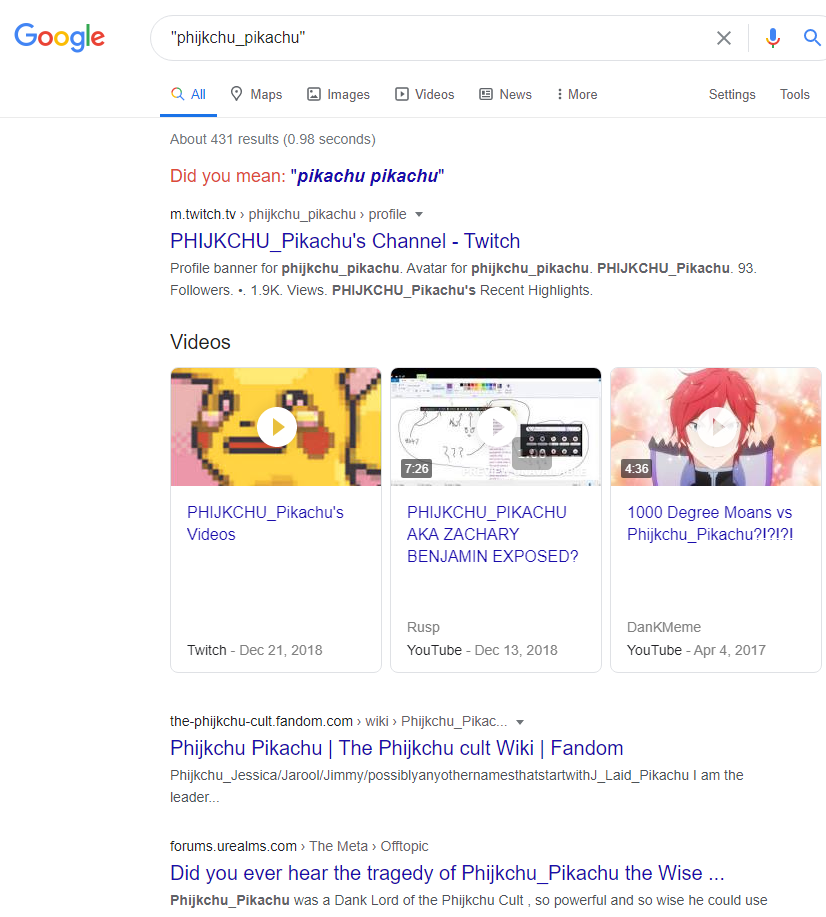The image size is (826, 917).
Task: Click the Videos tab play icon
Action: pyautogui.click(x=402, y=94)
